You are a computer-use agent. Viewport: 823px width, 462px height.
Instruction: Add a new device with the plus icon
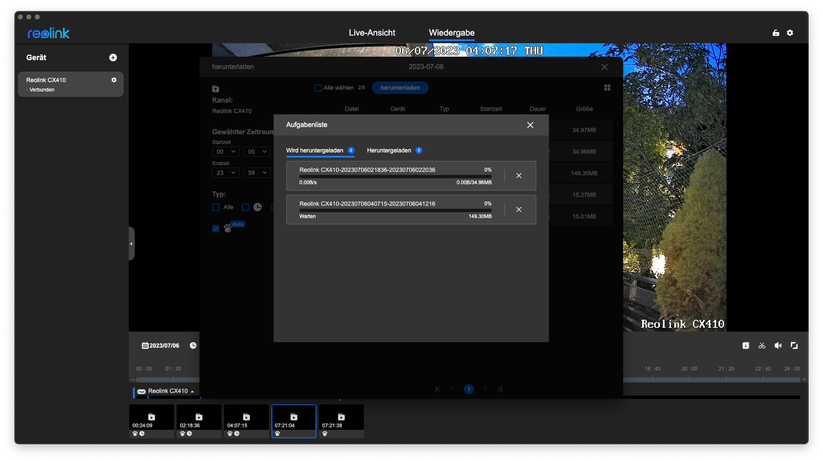coord(113,58)
